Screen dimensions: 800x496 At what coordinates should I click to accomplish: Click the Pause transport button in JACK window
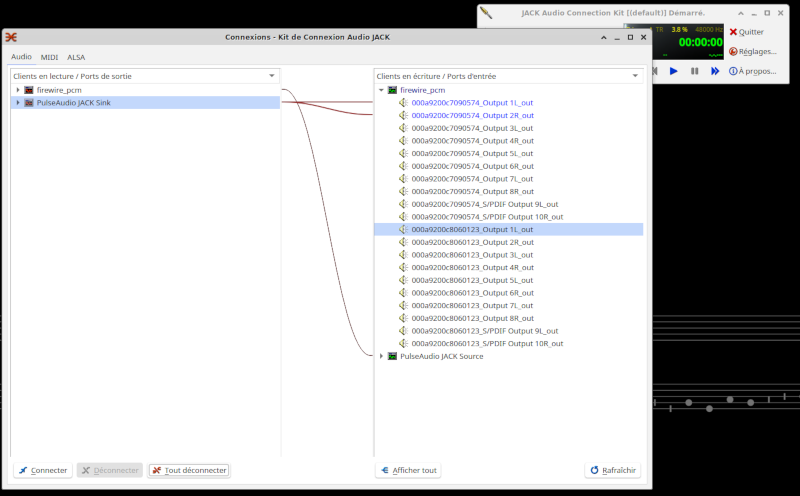694,71
